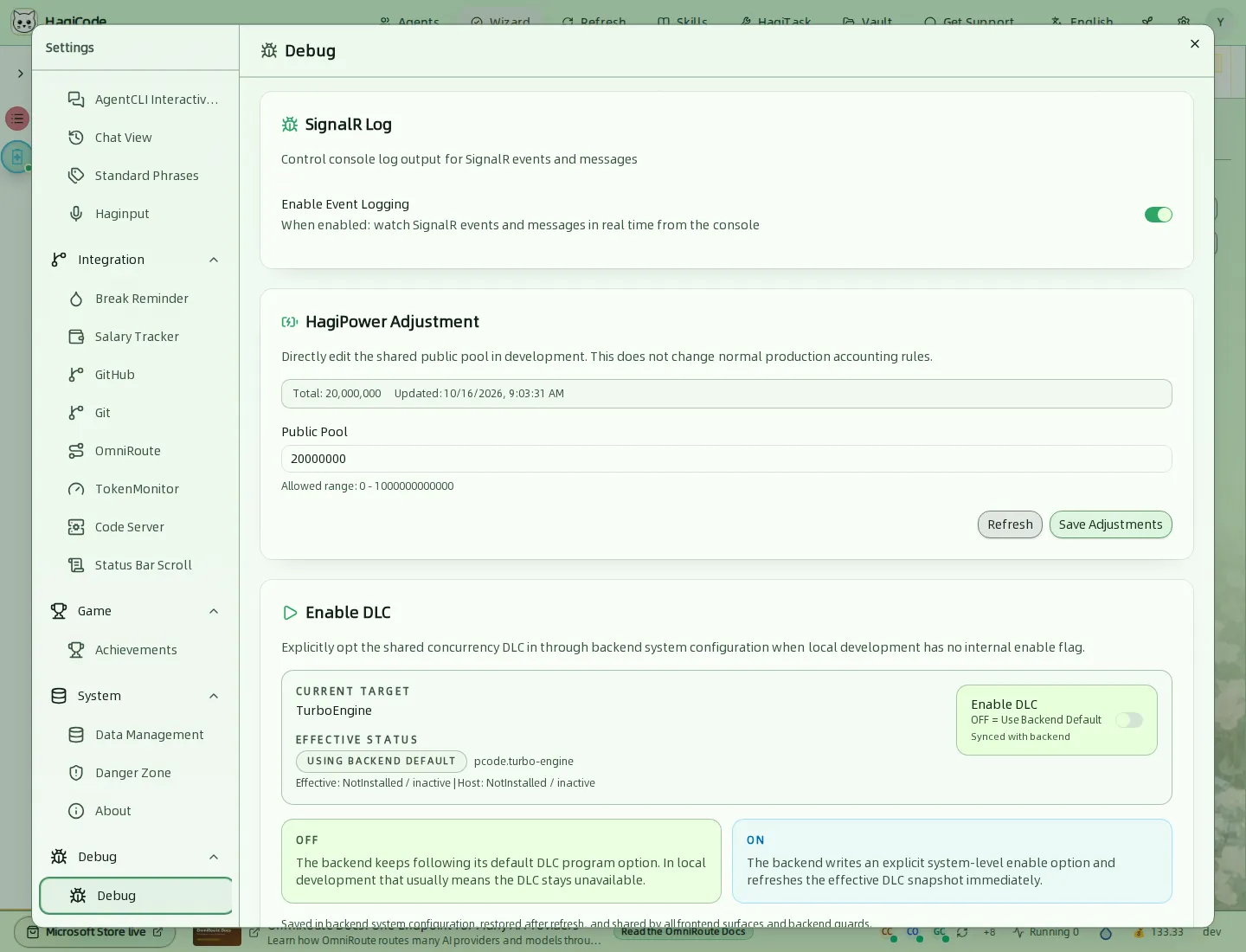Select Code Server icon
Viewport: 1246px width, 952px height.
click(x=76, y=527)
